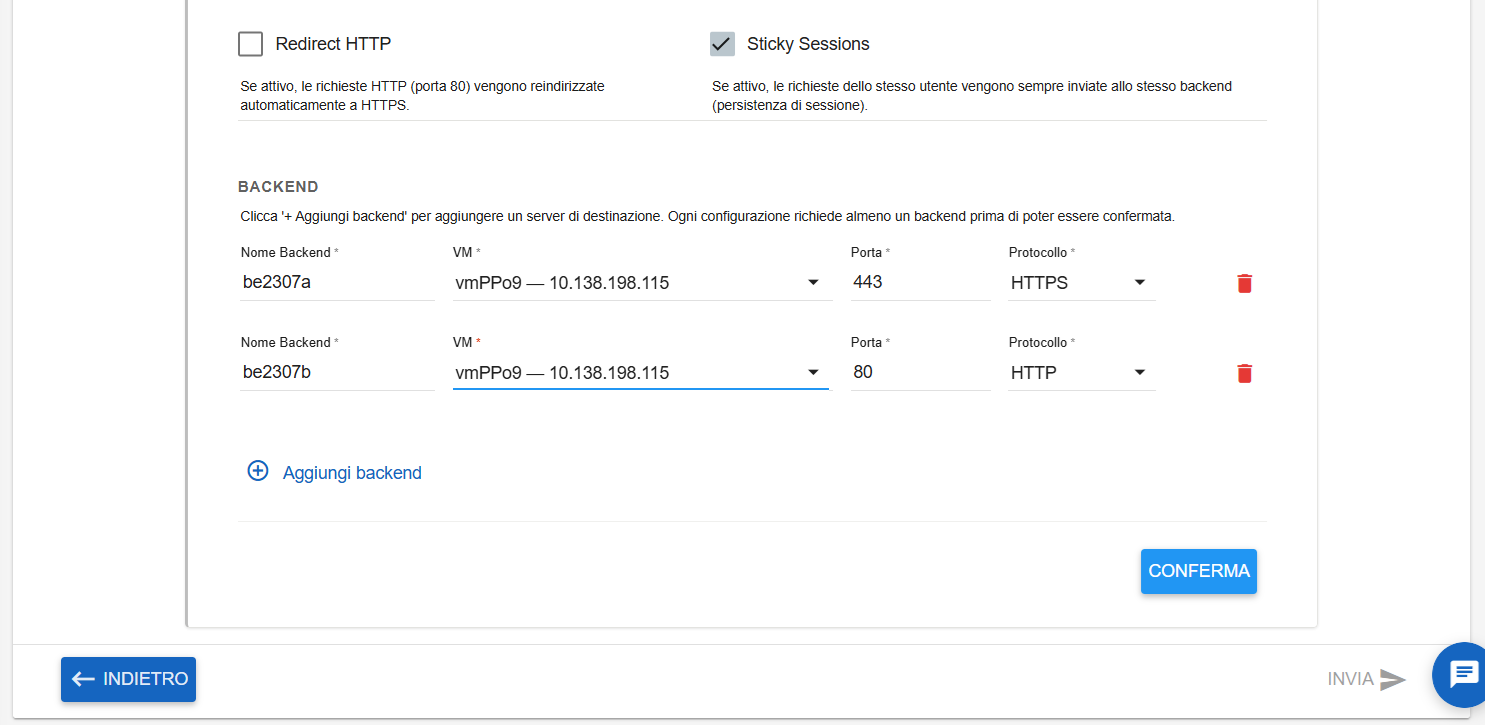
Task: Click the INVIA send button
Action: coord(1367,679)
